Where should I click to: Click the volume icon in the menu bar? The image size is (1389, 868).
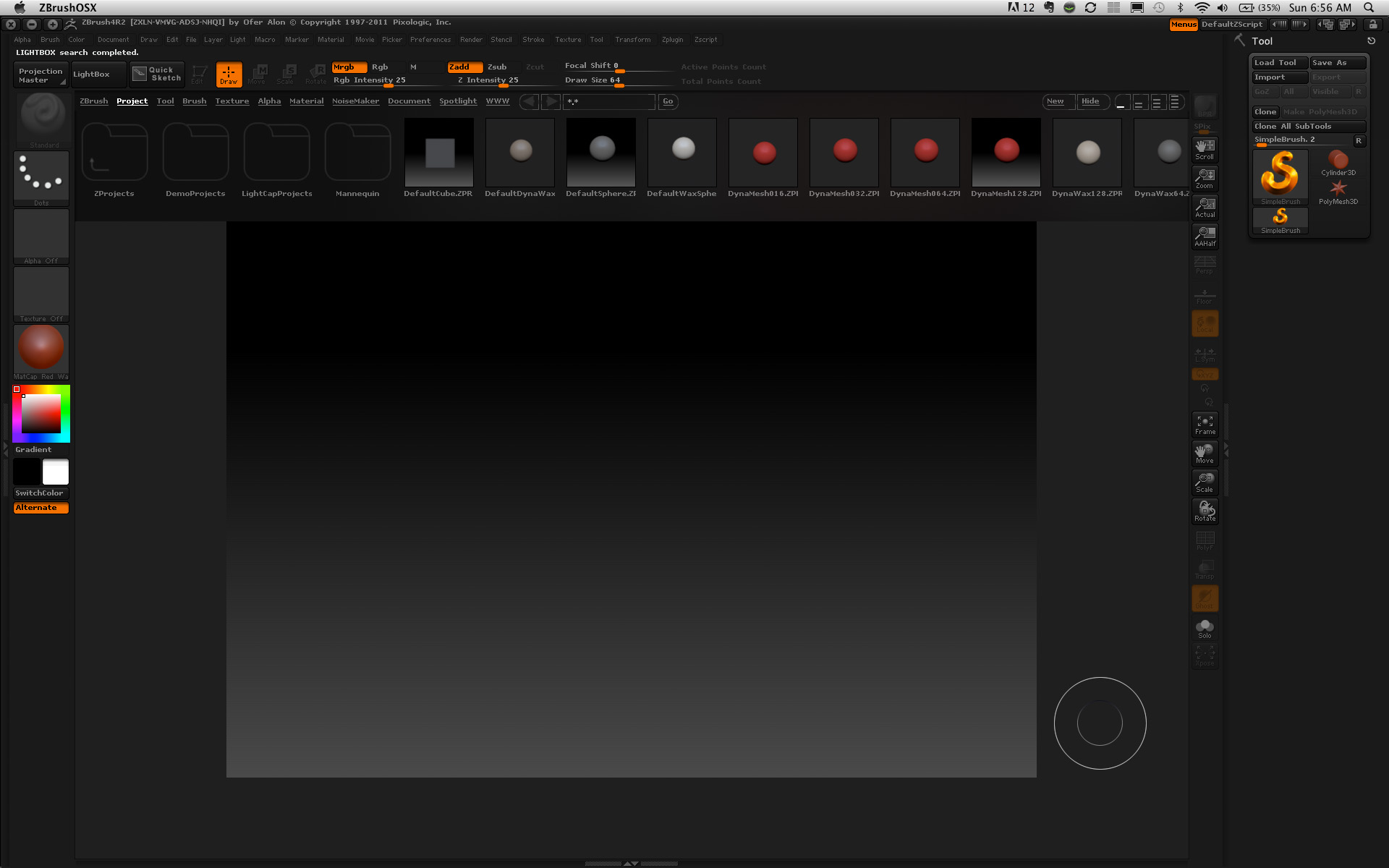(1223, 7)
